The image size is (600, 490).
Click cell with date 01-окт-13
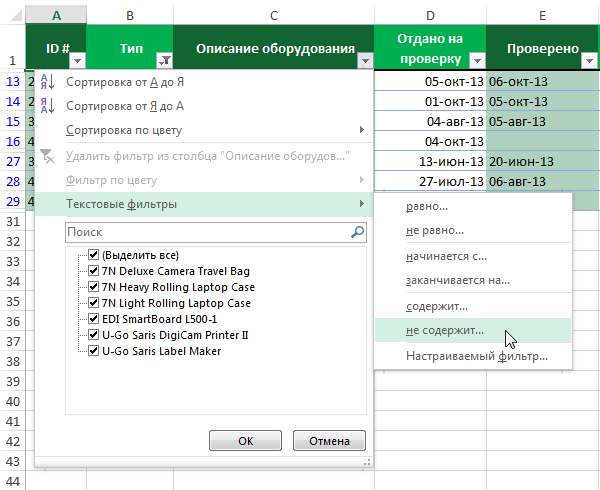click(x=430, y=101)
